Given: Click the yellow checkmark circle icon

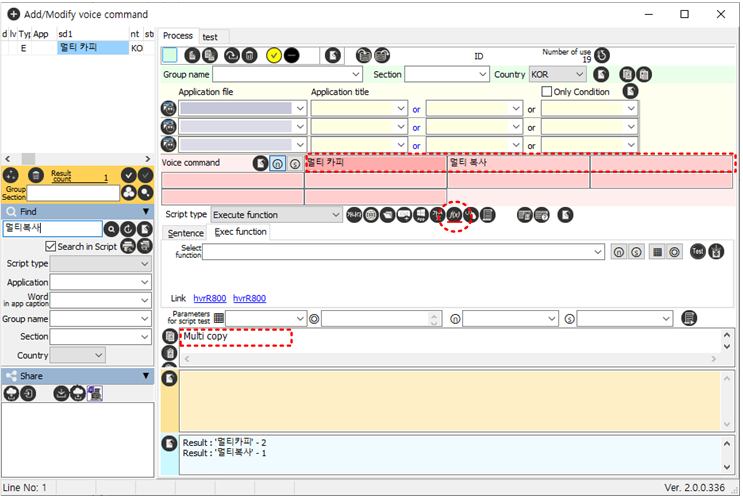Looking at the screenshot, I should click(x=274, y=55).
